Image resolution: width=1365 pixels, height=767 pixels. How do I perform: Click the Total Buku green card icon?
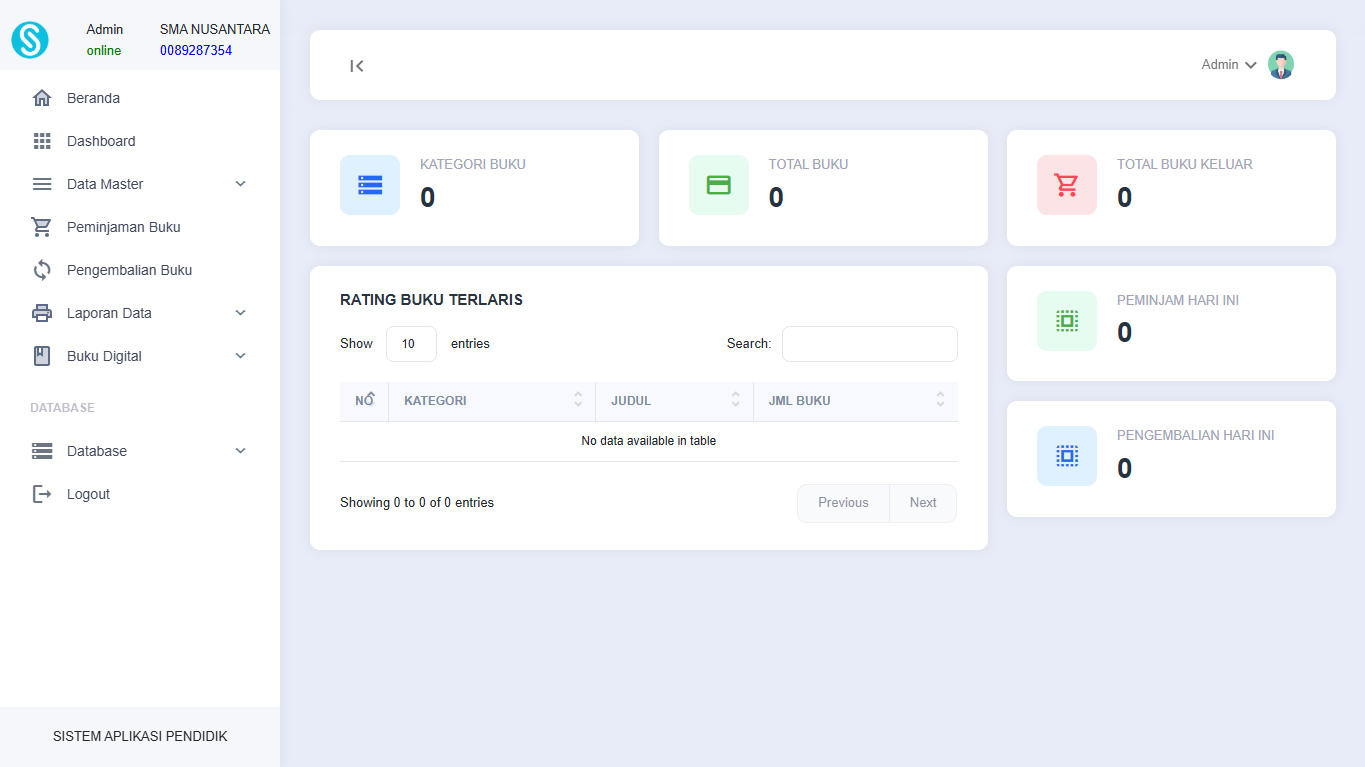pos(718,185)
